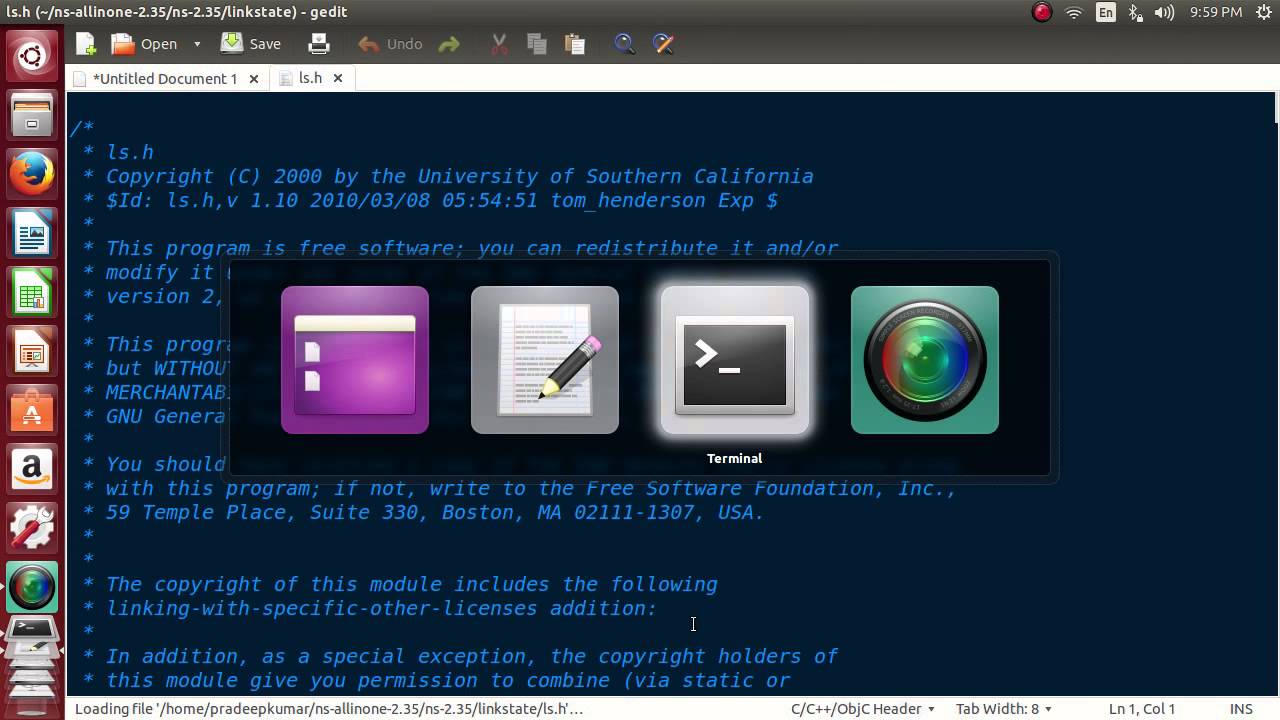Image resolution: width=1280 pixels, height=720 pixels.
Task: Click the INS insert mode indicator
Action: click(1241, 708)
